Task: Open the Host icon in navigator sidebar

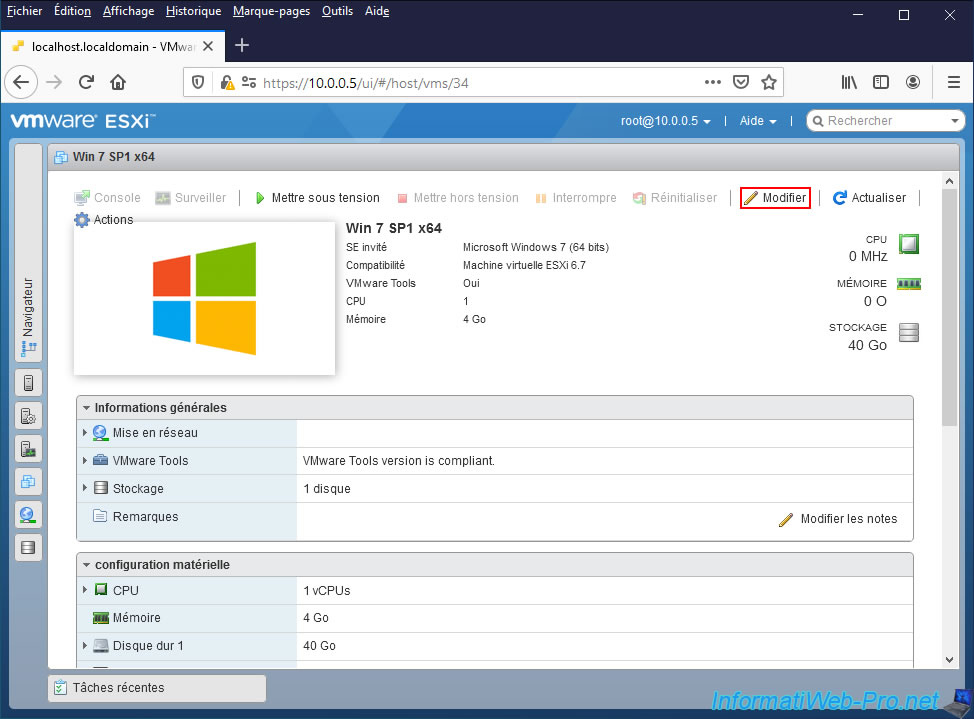Action: (28, 383)
